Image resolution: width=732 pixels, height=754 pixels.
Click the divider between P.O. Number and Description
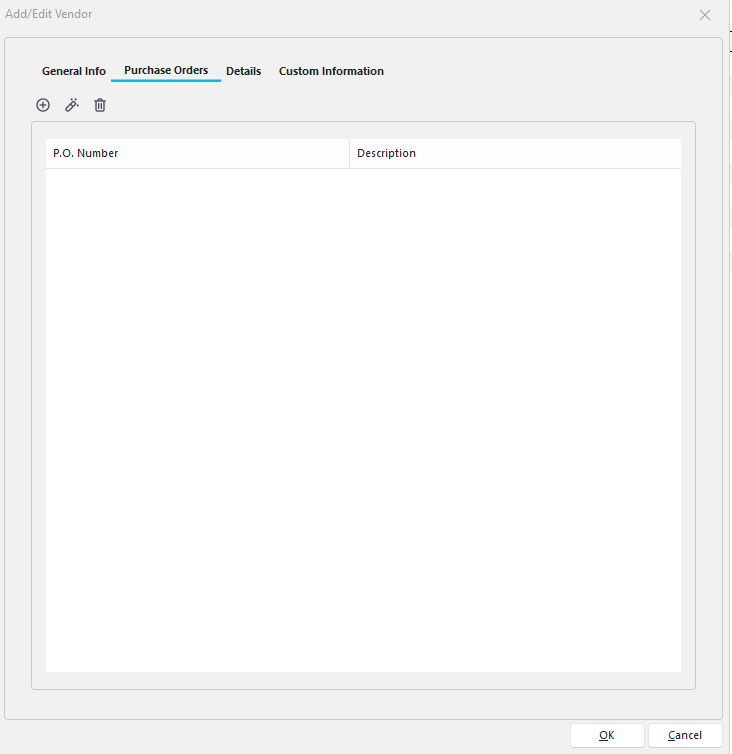tap(349, 153)
